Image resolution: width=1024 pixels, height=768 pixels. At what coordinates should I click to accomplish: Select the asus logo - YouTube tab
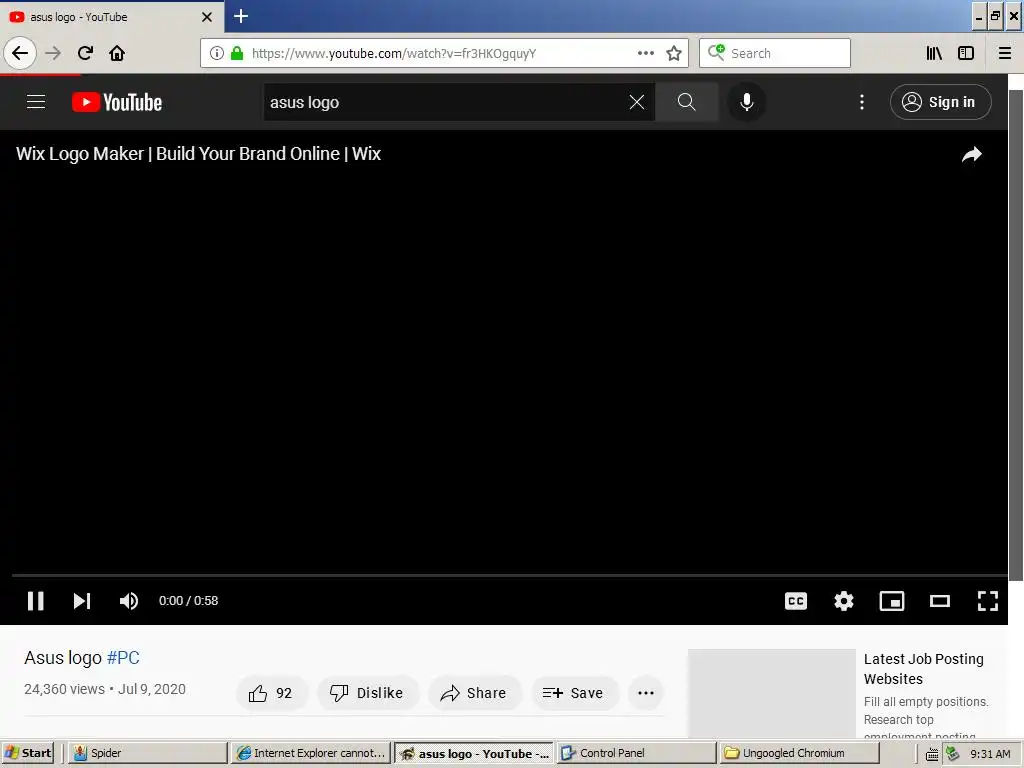(111, 17)
